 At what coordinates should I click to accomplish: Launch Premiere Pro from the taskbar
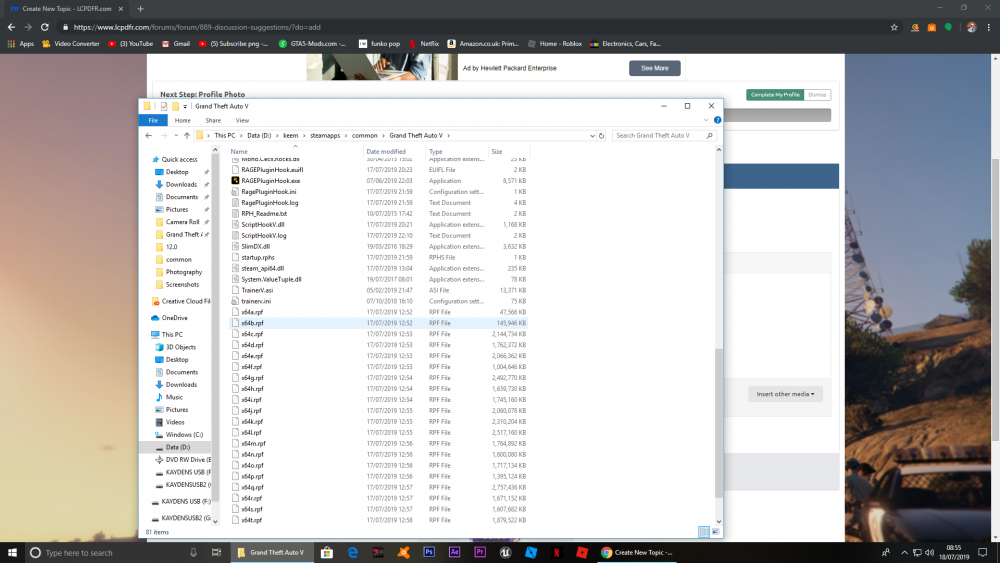[x=480, y=552]
